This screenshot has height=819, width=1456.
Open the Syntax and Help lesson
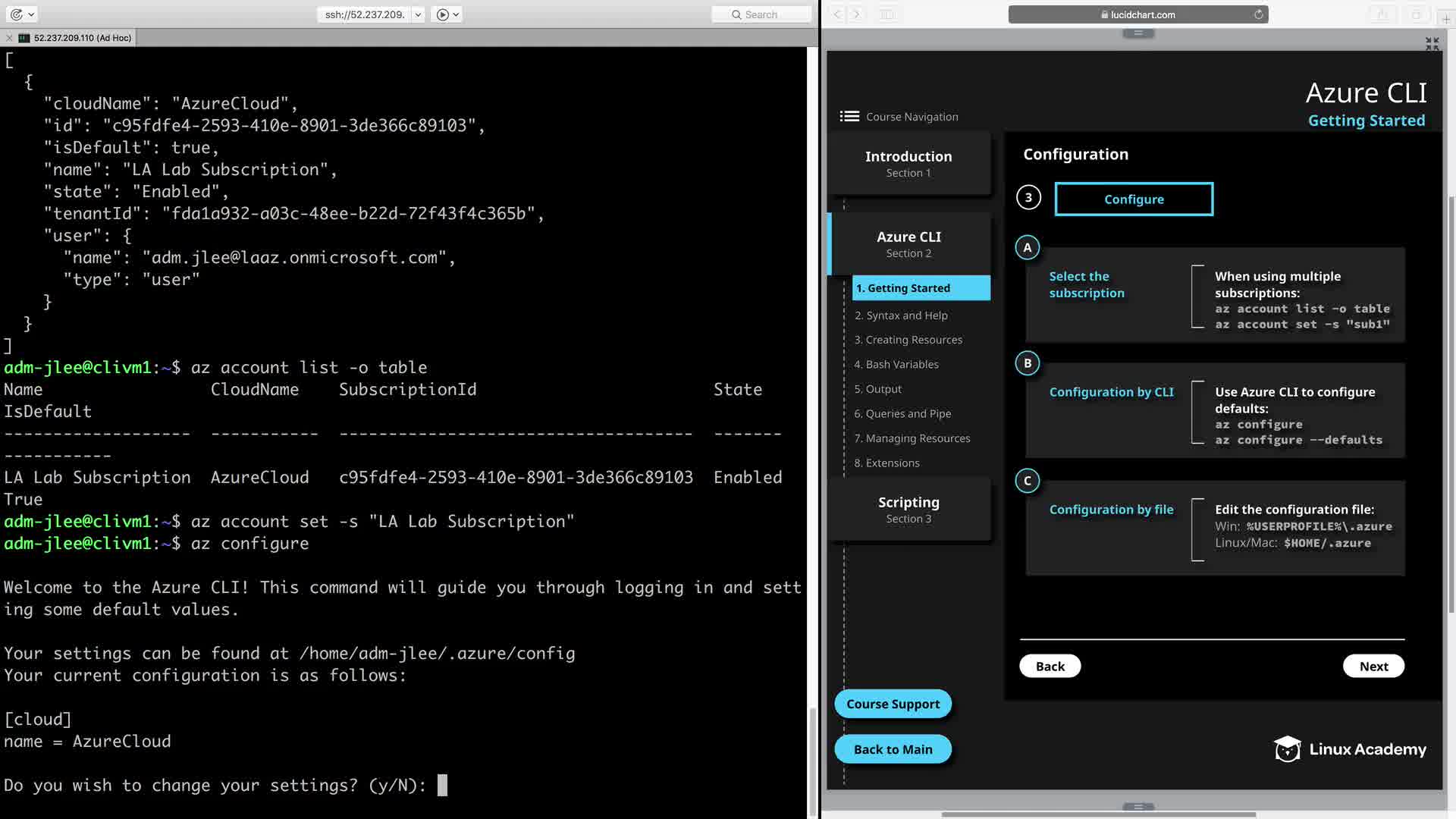901,315
